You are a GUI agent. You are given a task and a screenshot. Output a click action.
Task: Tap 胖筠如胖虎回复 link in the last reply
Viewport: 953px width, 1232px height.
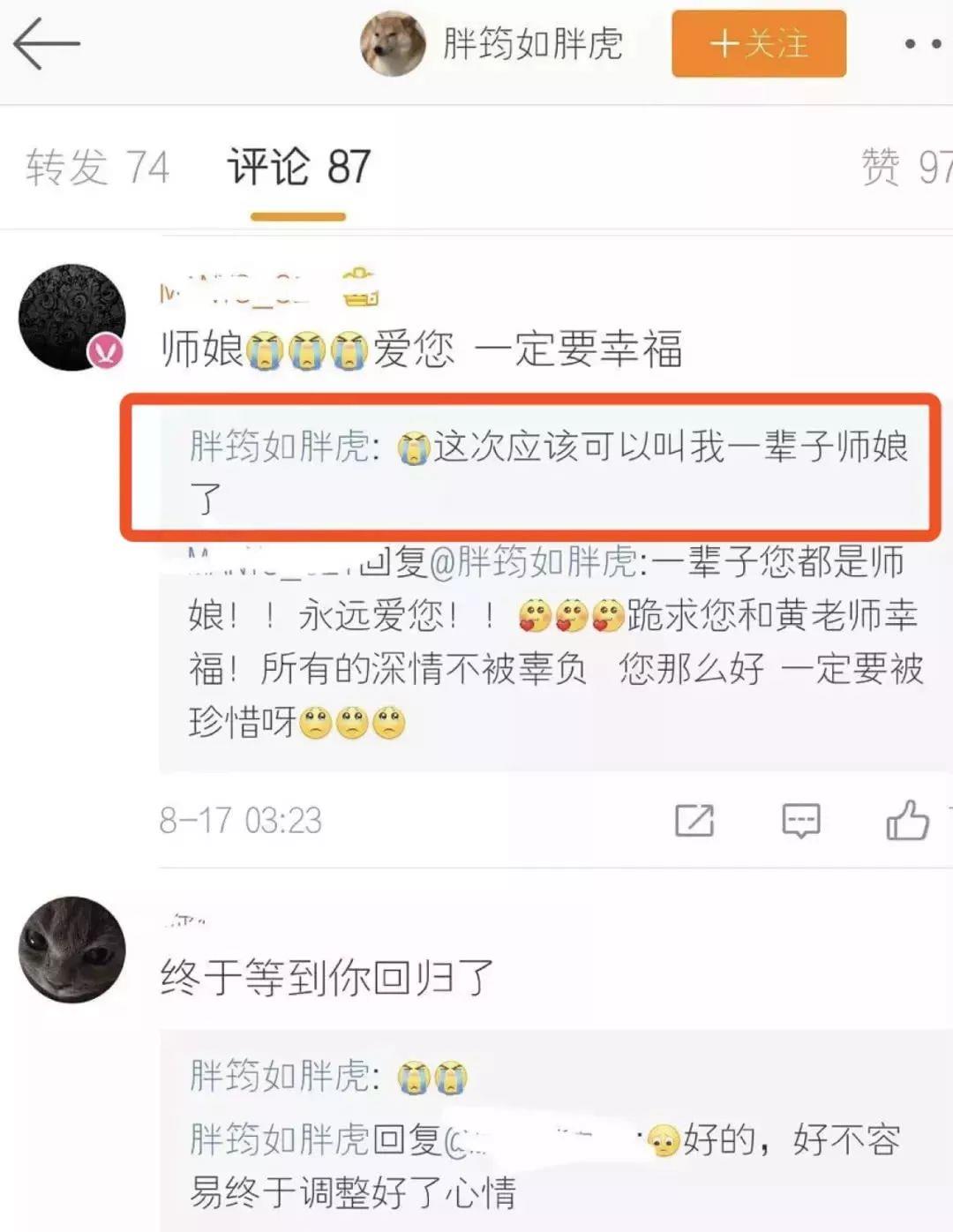point(315,1139)
